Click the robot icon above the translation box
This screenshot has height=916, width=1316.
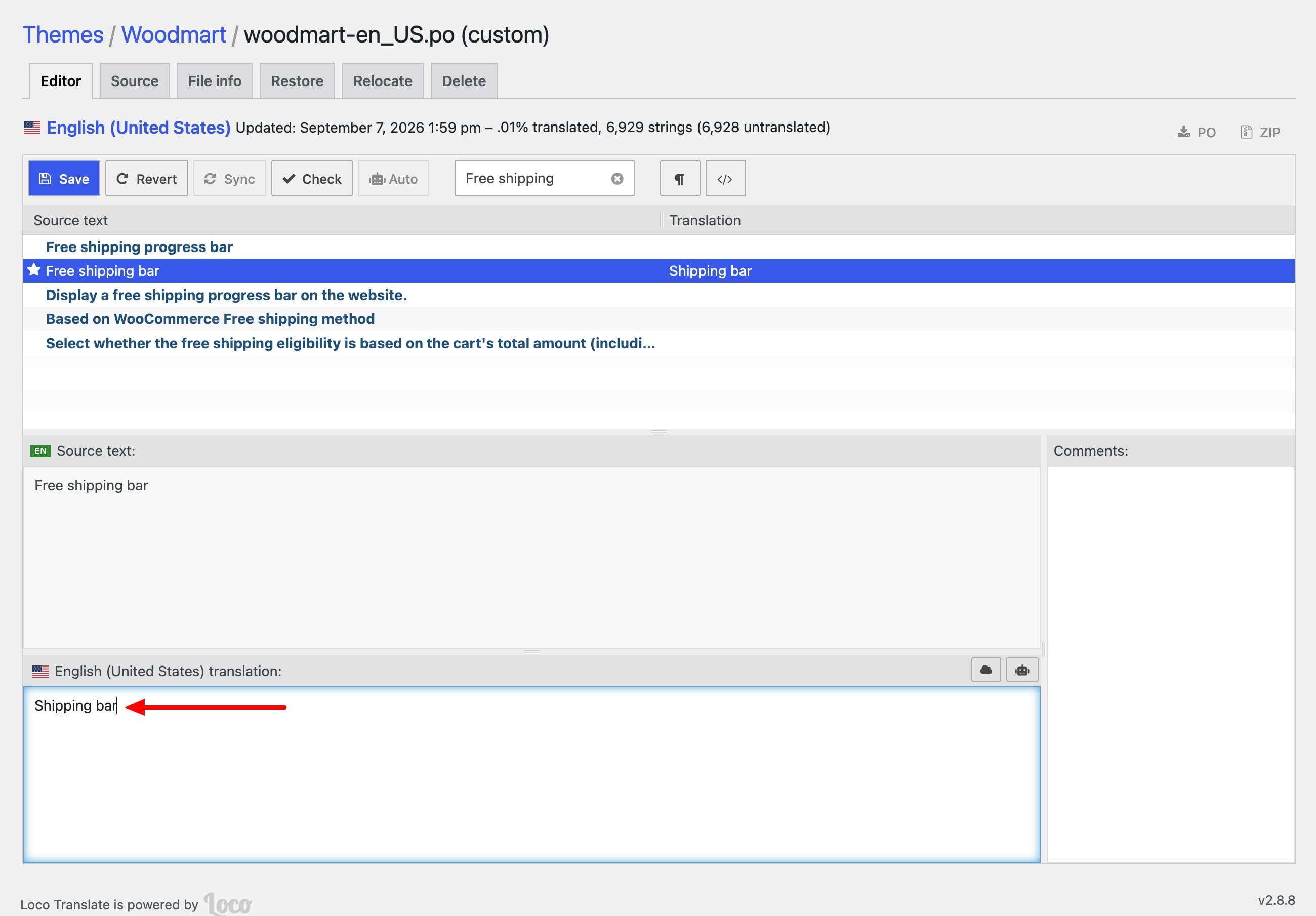(1022, 670)
